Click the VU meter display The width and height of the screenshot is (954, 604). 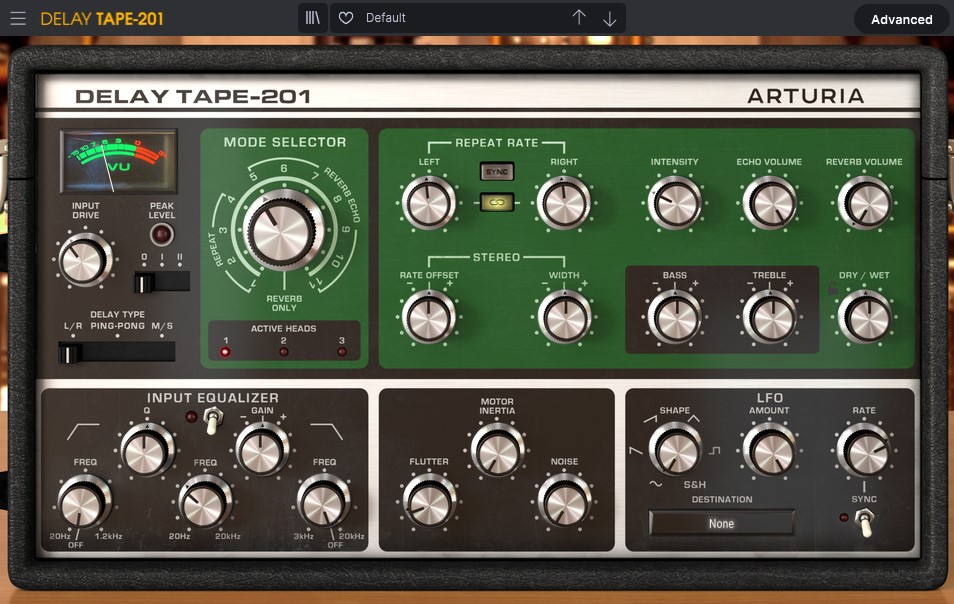click(x=119, y=161)
